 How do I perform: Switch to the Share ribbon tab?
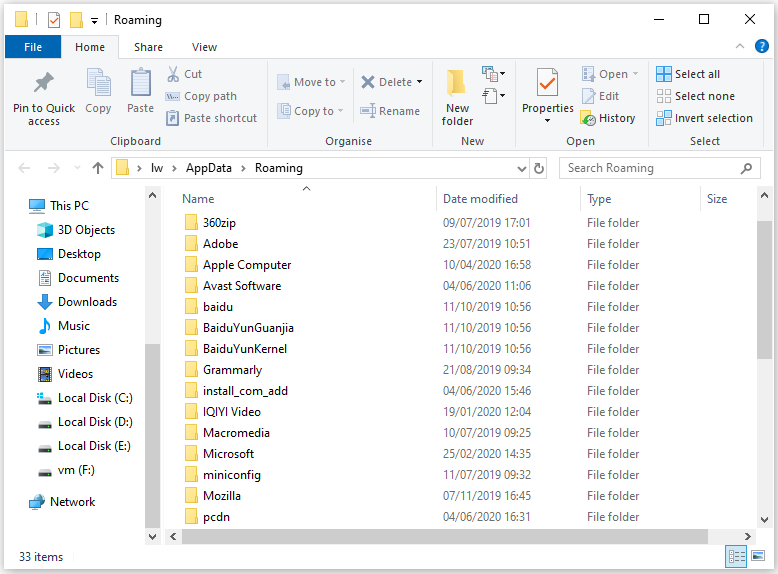click(x=148, y=47)
